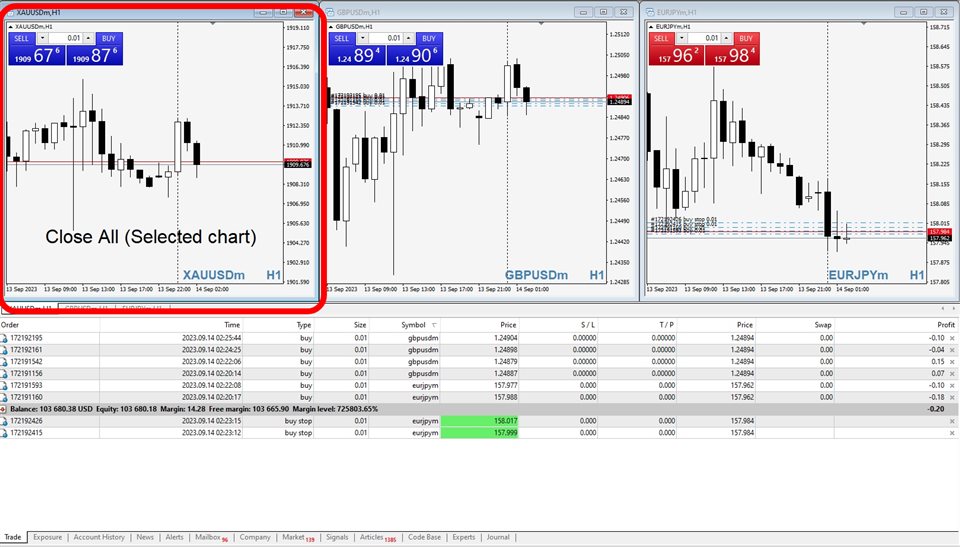Image resolution: width=960 pixels, height=547 pixels.
Task: Click the balance row icon
Action: pyautogui.click(x=4, y=409)
